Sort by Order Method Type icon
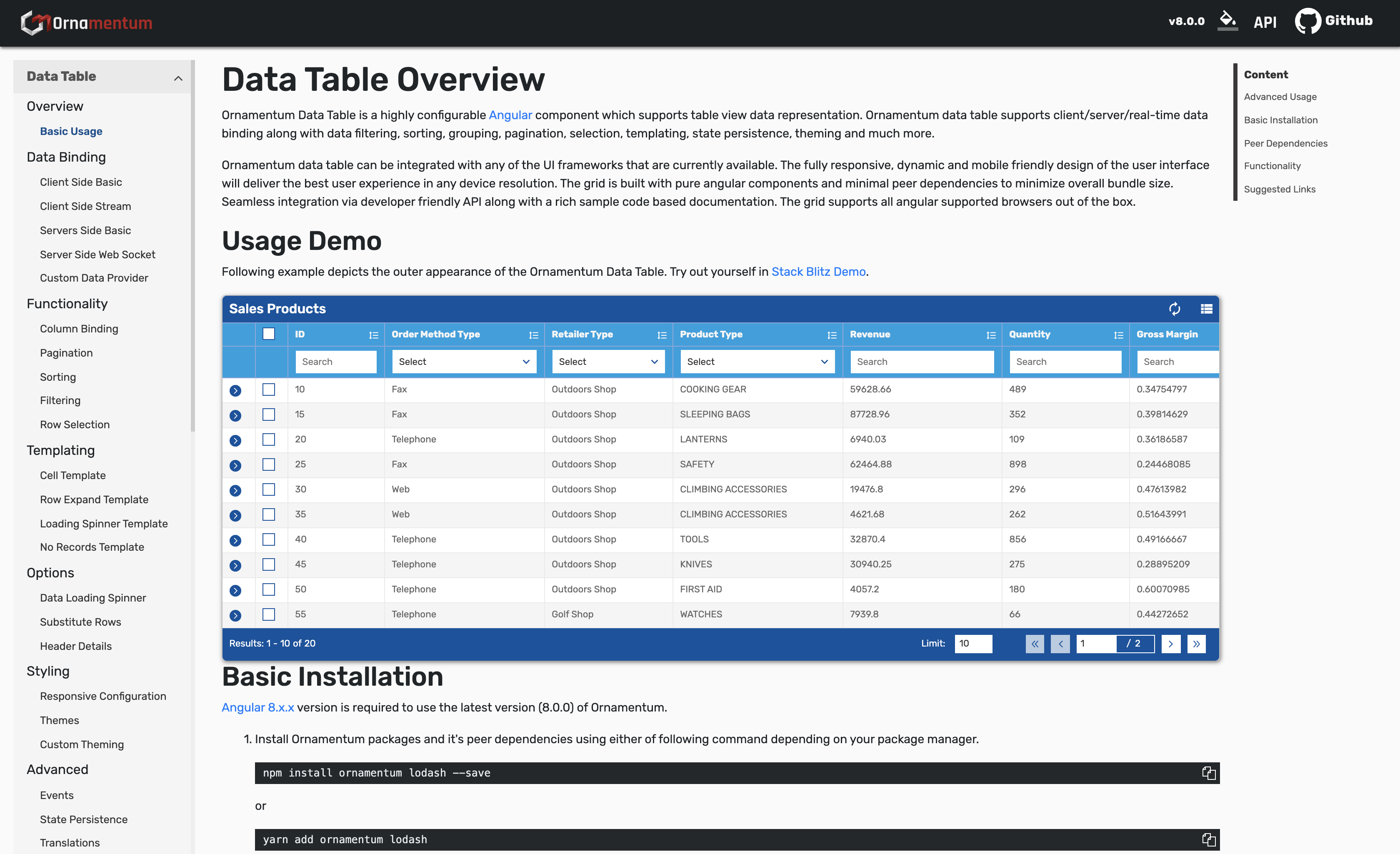Image resolution: width=1400 pixels, height=854 pixels. pos(533,335)
